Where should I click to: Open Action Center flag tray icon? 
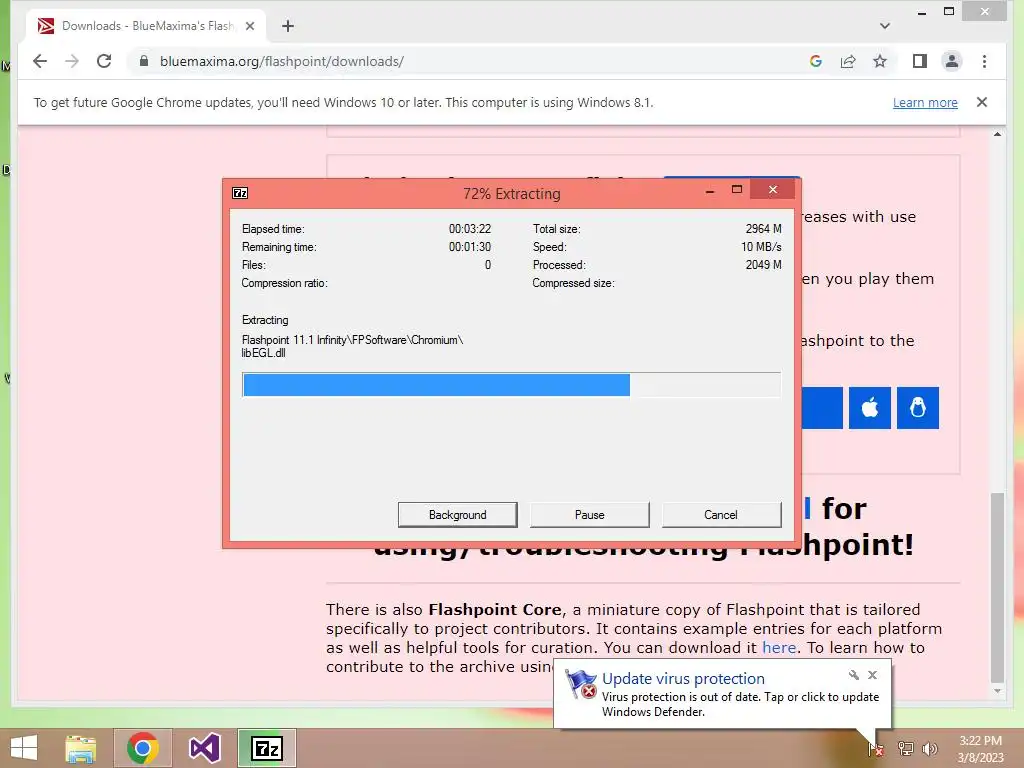[876, 748]
